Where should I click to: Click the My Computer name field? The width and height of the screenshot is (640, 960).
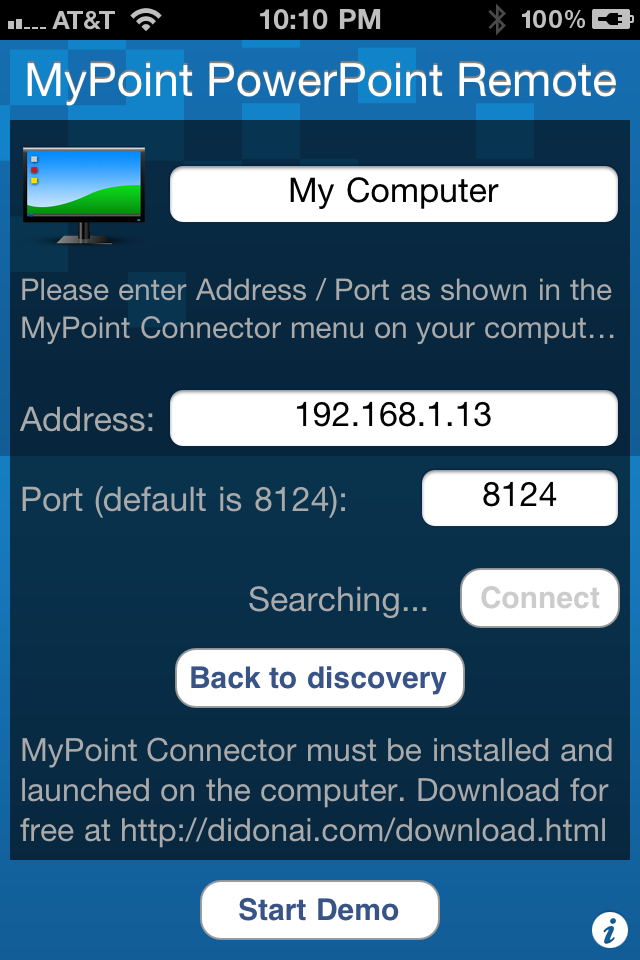click(394, 194)
